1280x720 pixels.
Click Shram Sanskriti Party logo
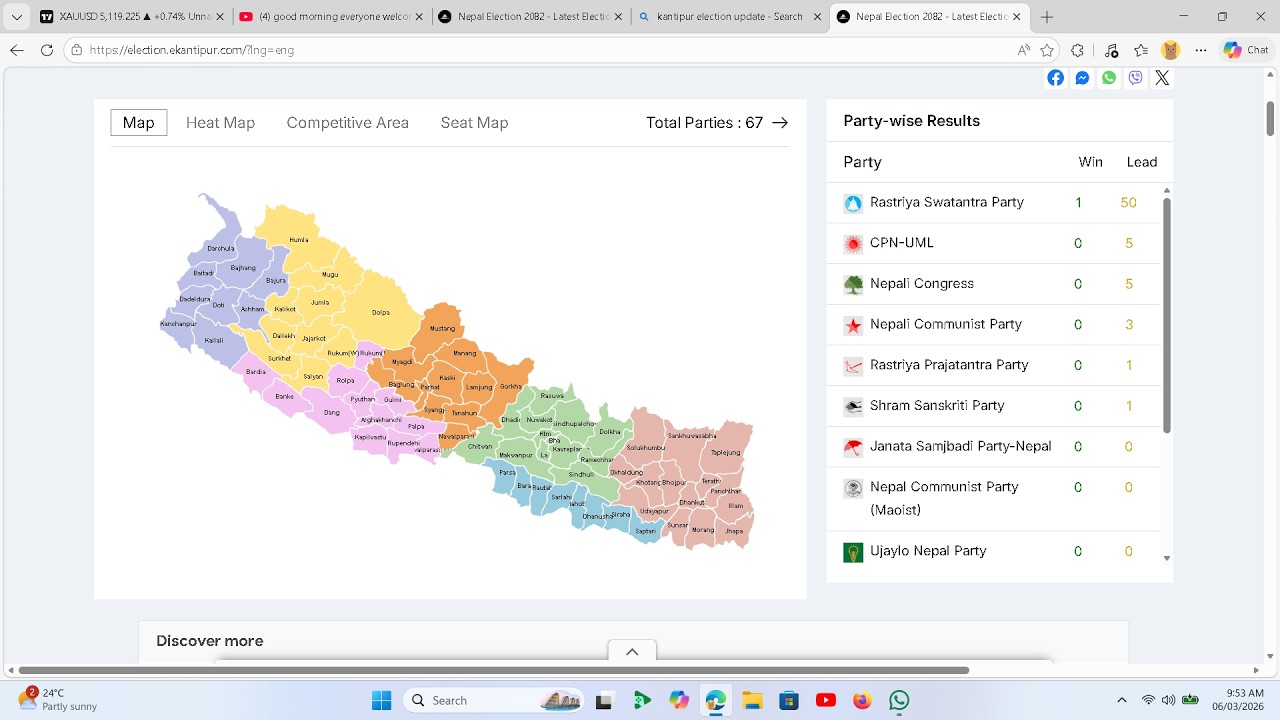pyautogui.click(x=853, y=407)
